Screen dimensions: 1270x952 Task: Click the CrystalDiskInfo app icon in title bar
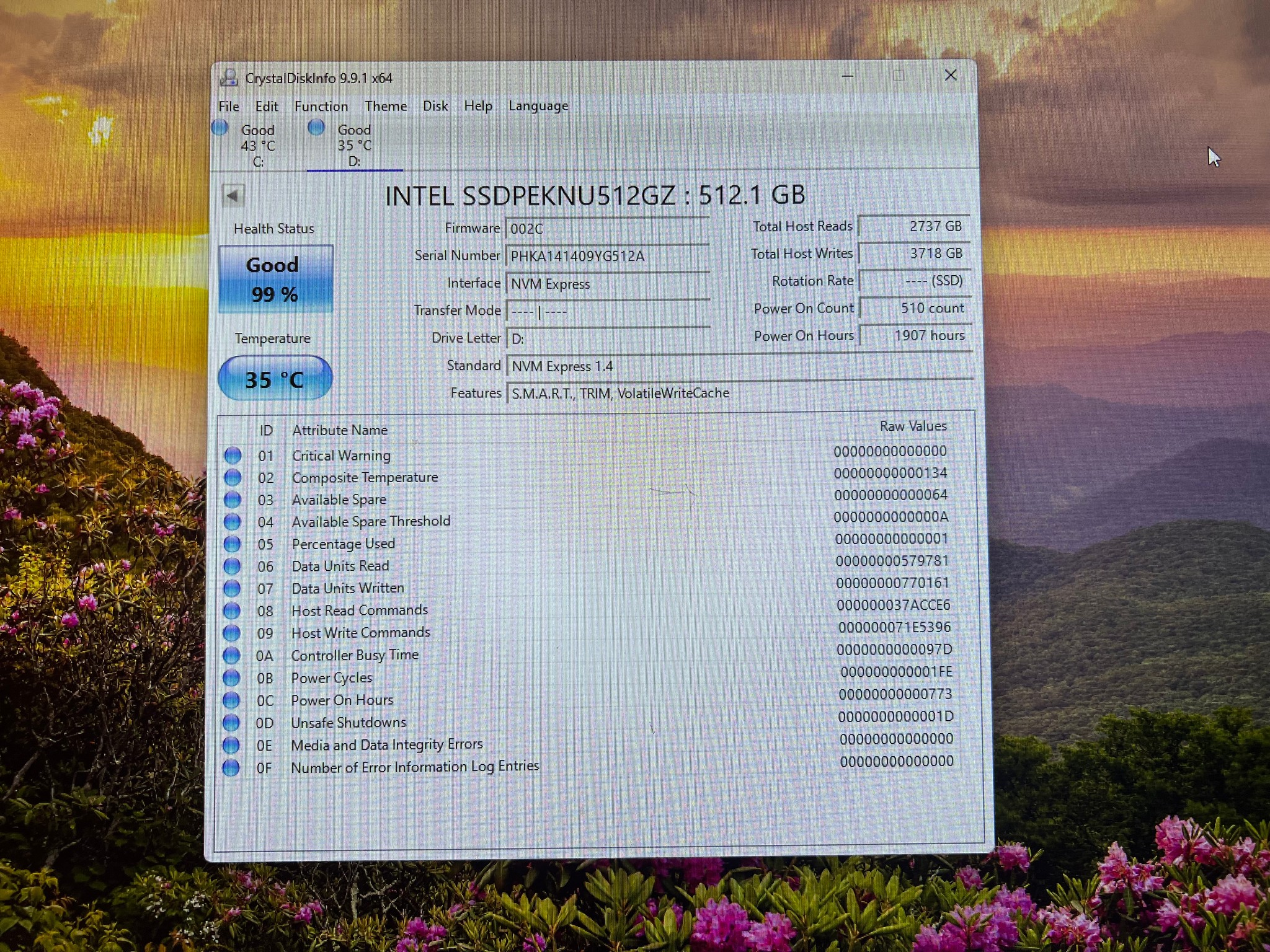pos(229,77)
